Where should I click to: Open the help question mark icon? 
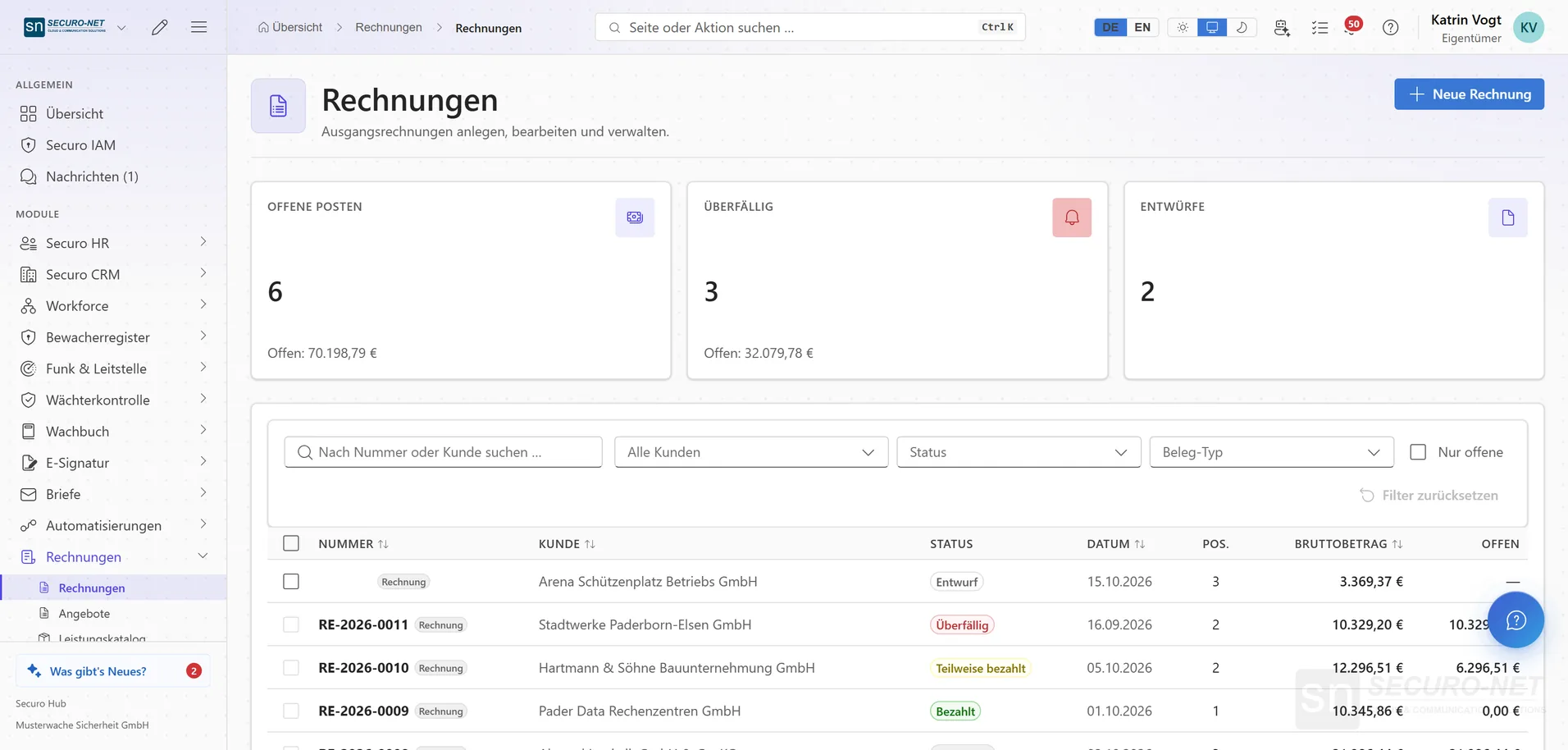tap(1390, 27)
